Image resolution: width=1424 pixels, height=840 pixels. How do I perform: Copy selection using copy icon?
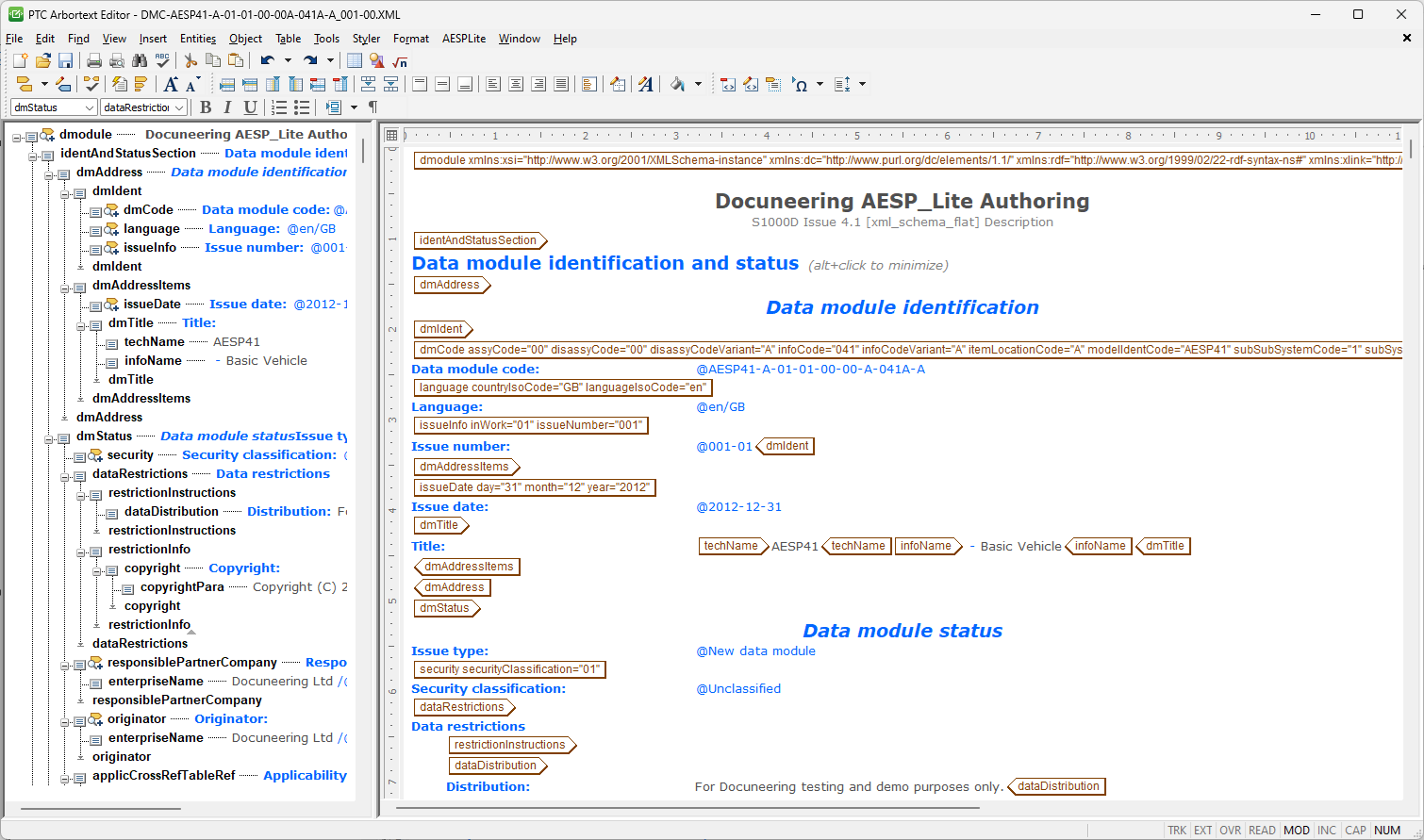tap(213, 60)
